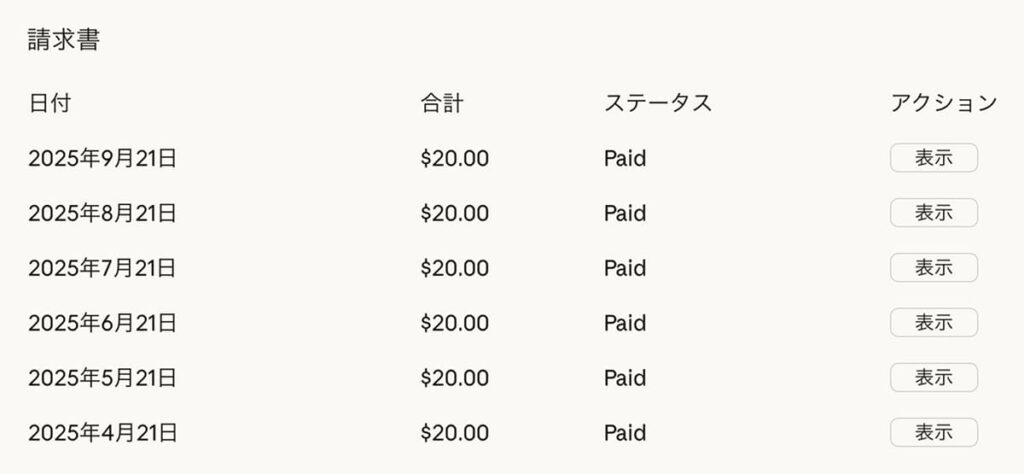Image resolution: width=1024 pixels, height=474 pixels.
Task: Click the $20.00 total for 2025年7月21日
Action: click(455, 268)
